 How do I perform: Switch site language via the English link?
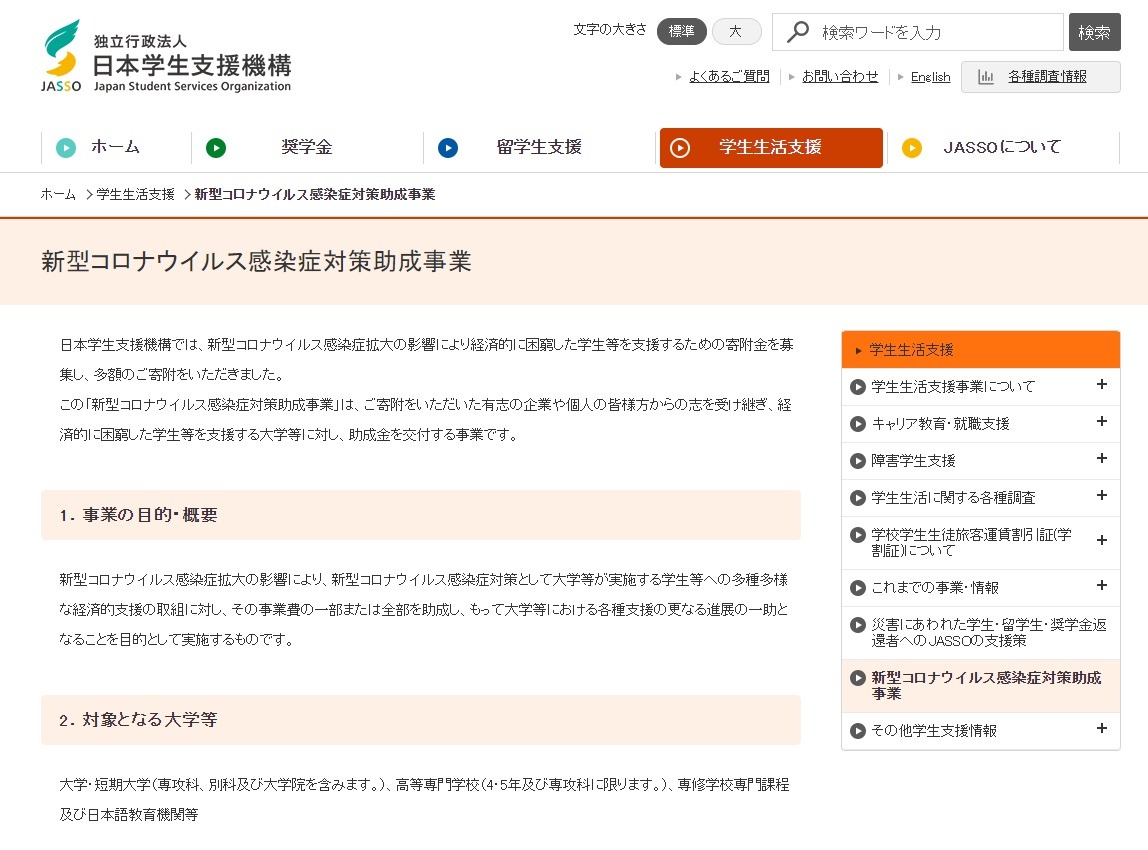point(929,76)
